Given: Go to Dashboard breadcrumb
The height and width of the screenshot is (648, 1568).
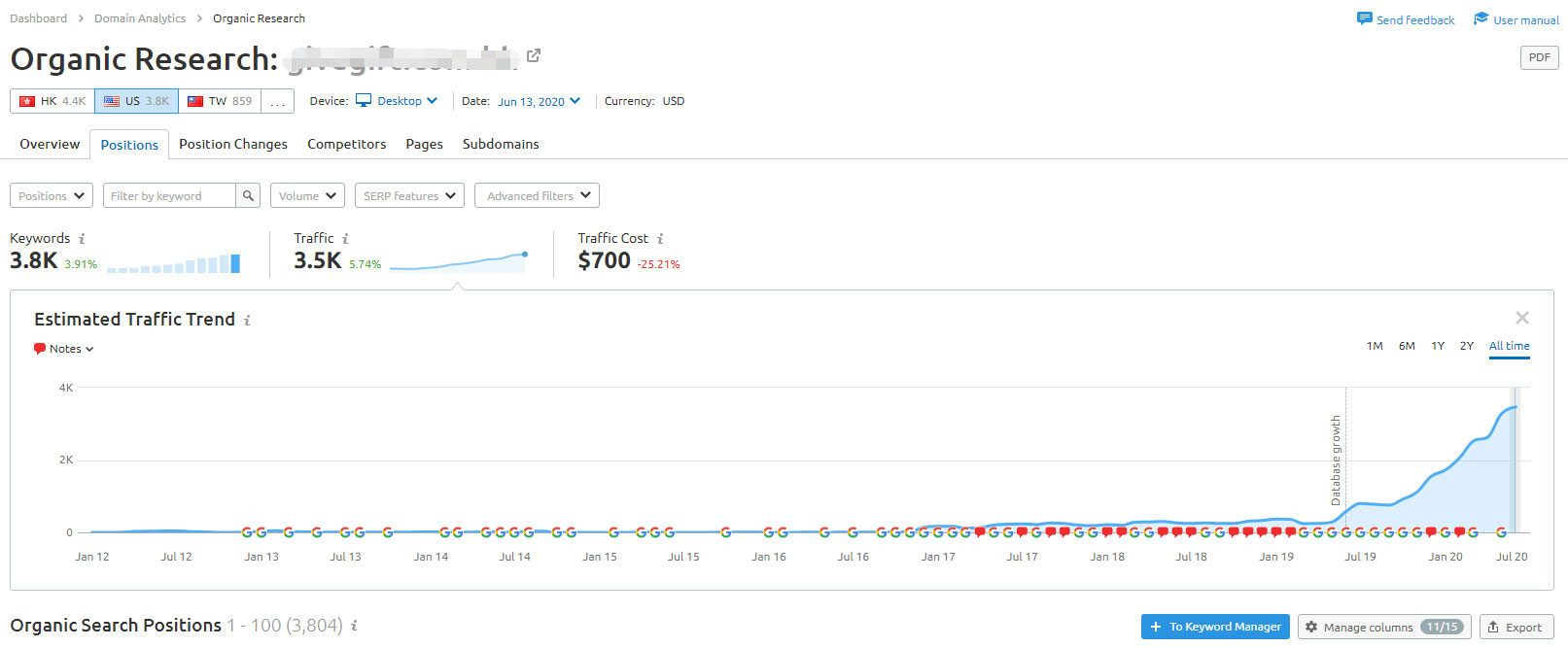Looking at the screenshot, I should pos(39,18).
